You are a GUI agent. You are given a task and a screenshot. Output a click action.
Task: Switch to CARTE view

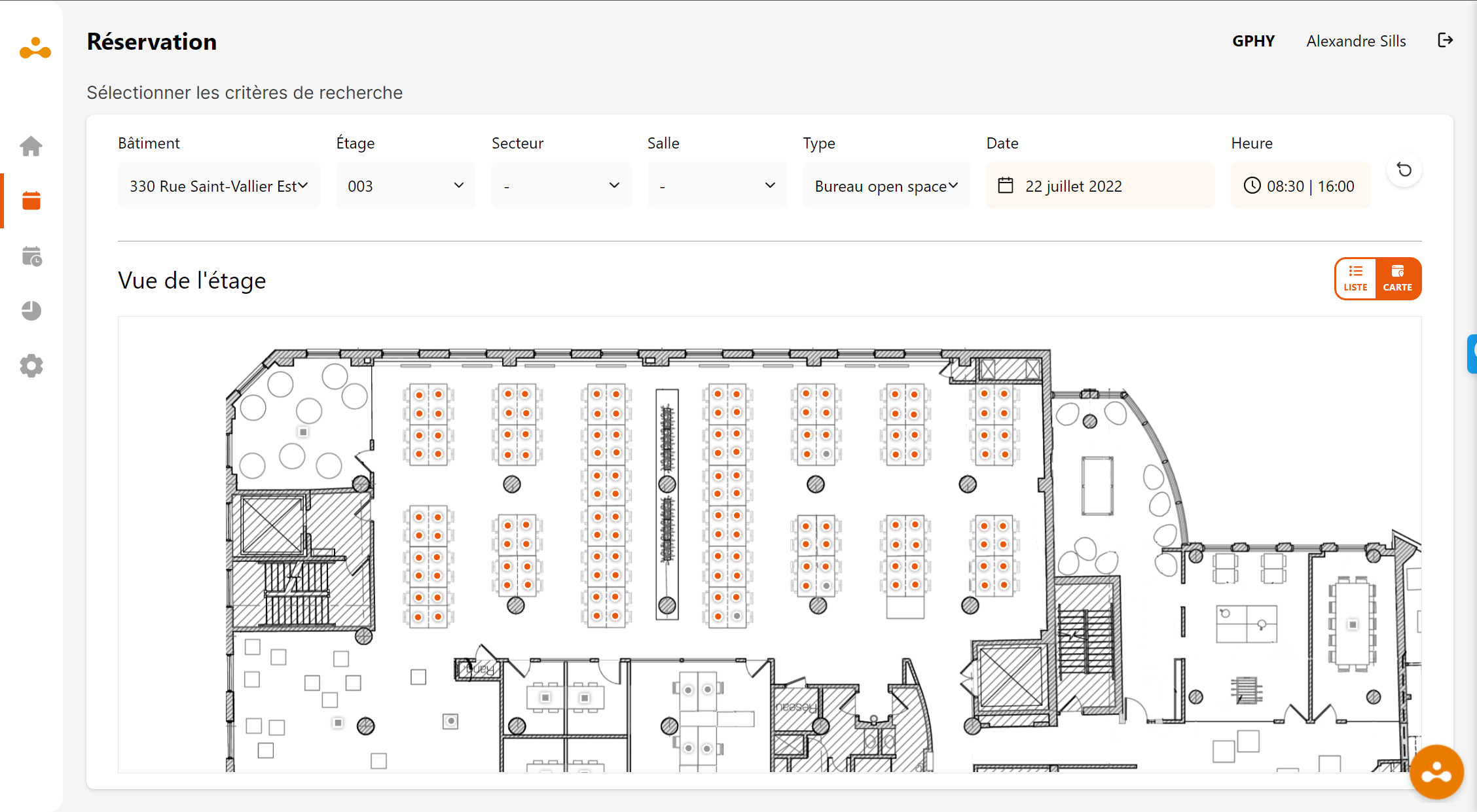1398,278
